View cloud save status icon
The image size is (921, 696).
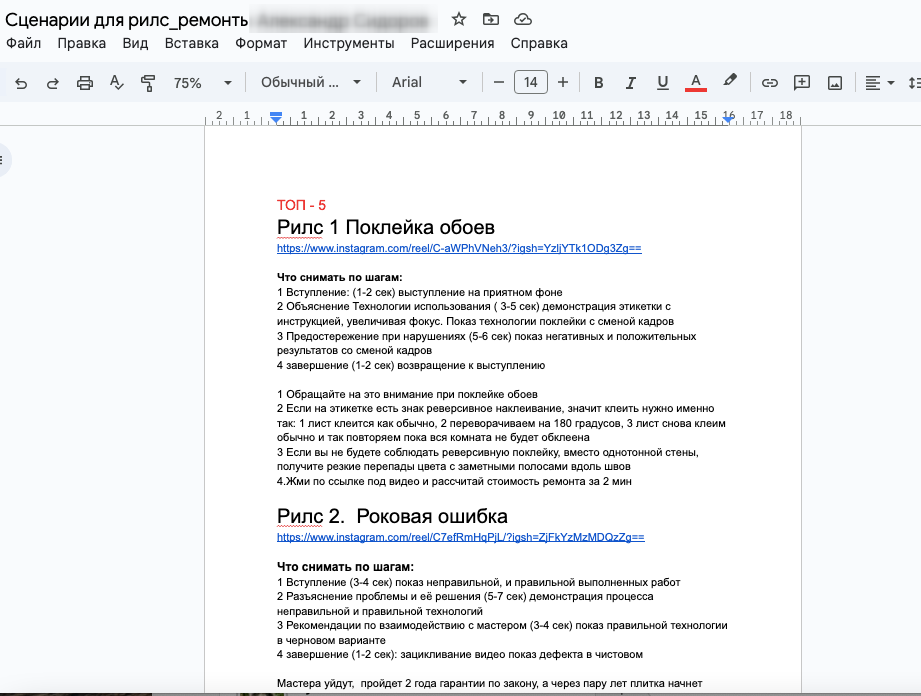point(523,19)
